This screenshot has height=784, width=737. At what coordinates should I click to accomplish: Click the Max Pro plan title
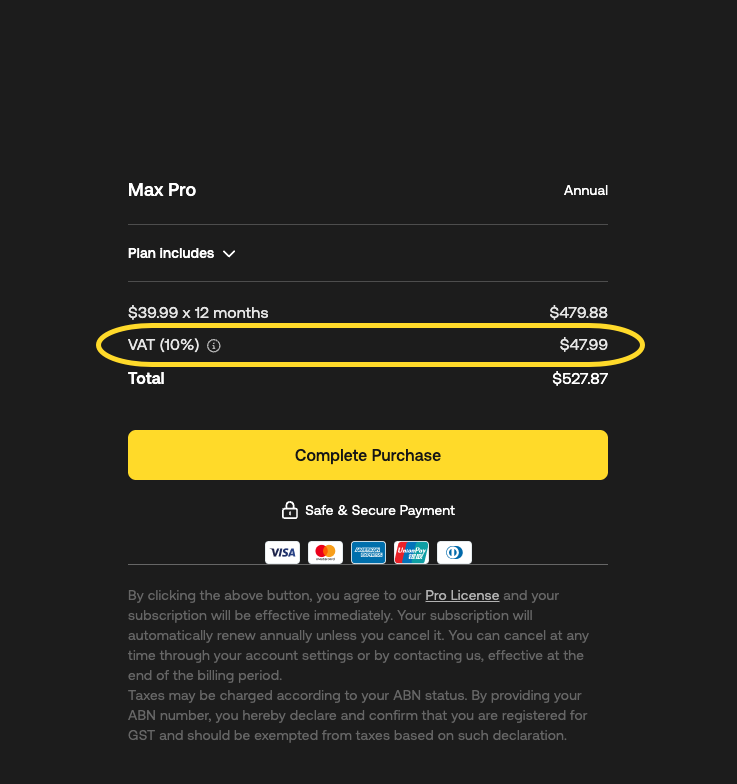click(x=162, y=190)
